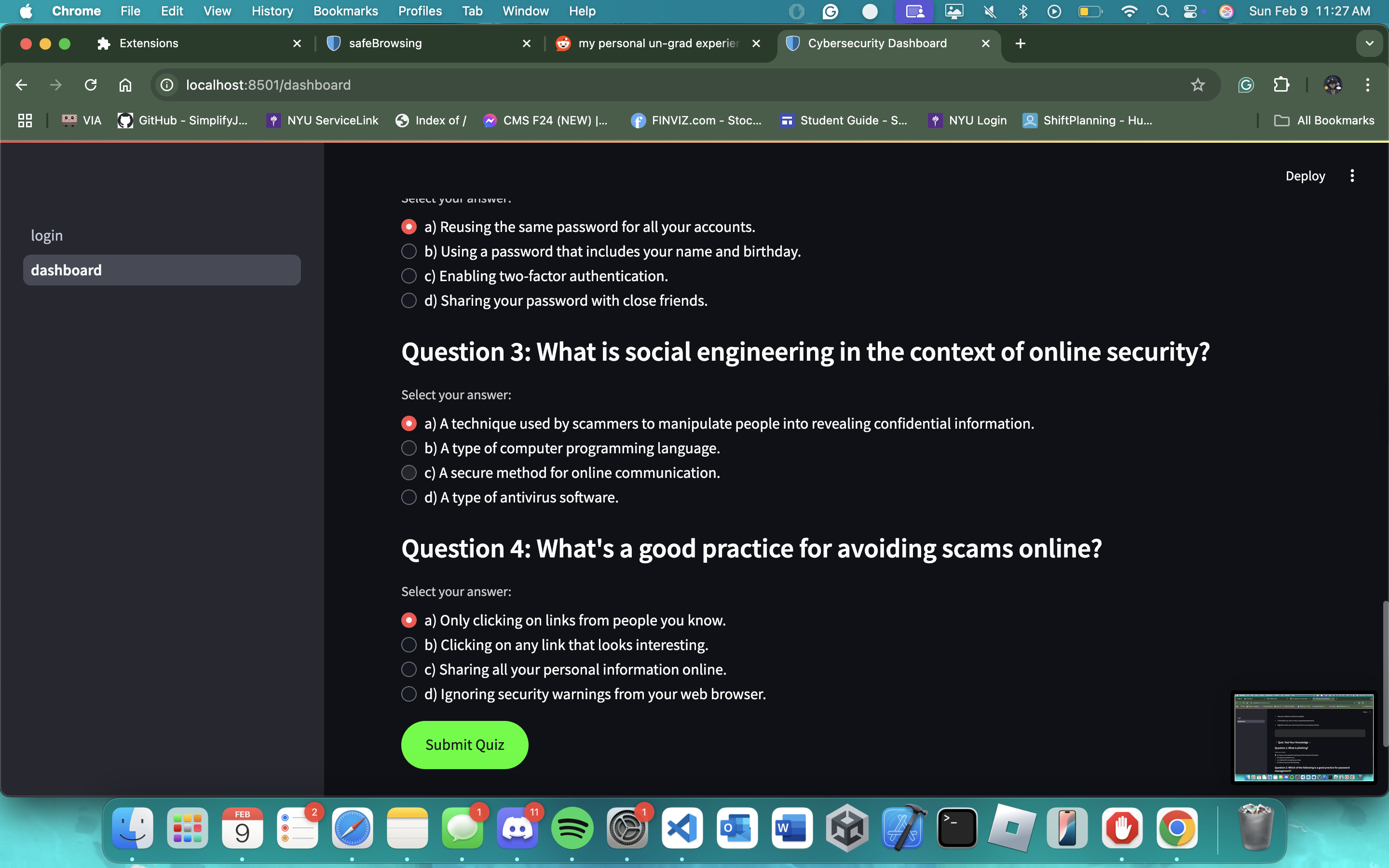The image size is (1389, 868).
Task: Open Spotify from the dock
Action: [x=572, y=828]
